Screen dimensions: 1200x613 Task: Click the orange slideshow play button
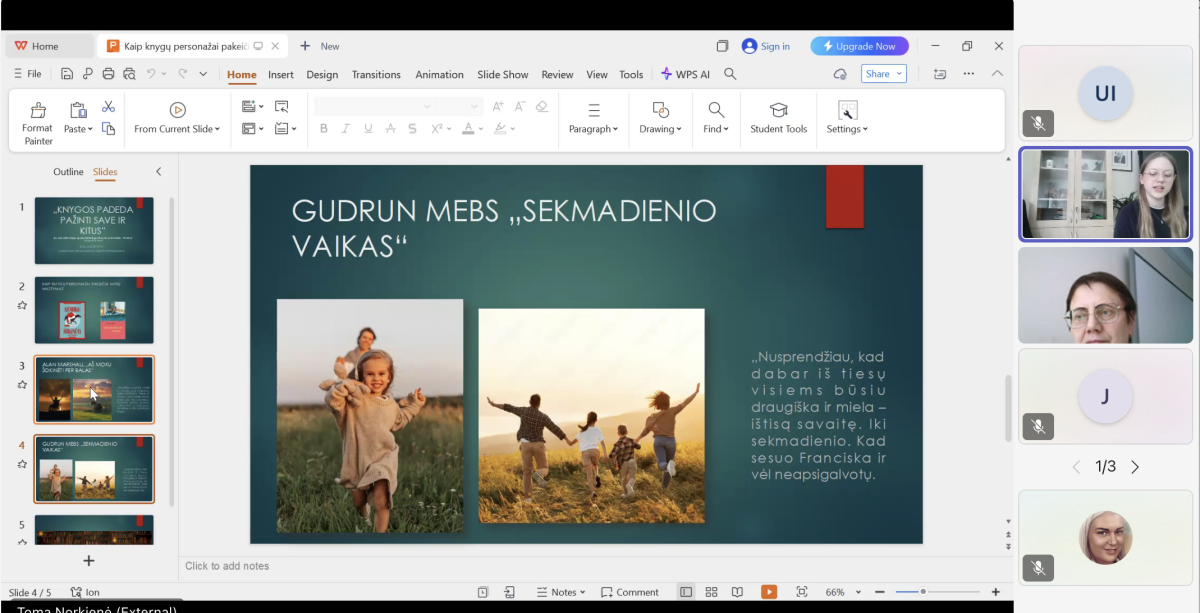(768, 592)
